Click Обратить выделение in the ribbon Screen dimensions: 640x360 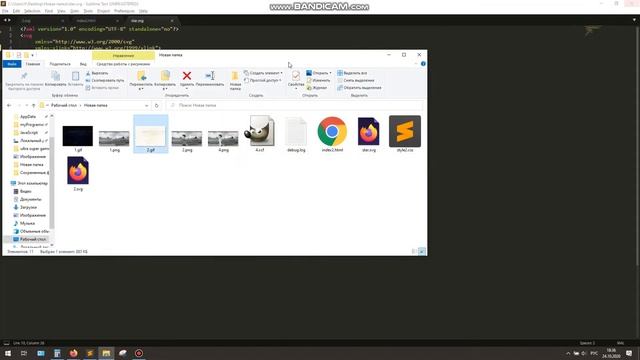point(359,88)
